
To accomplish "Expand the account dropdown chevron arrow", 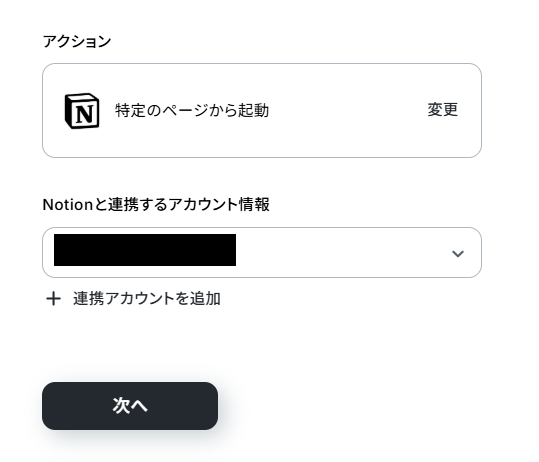I will tap(458, 254).
